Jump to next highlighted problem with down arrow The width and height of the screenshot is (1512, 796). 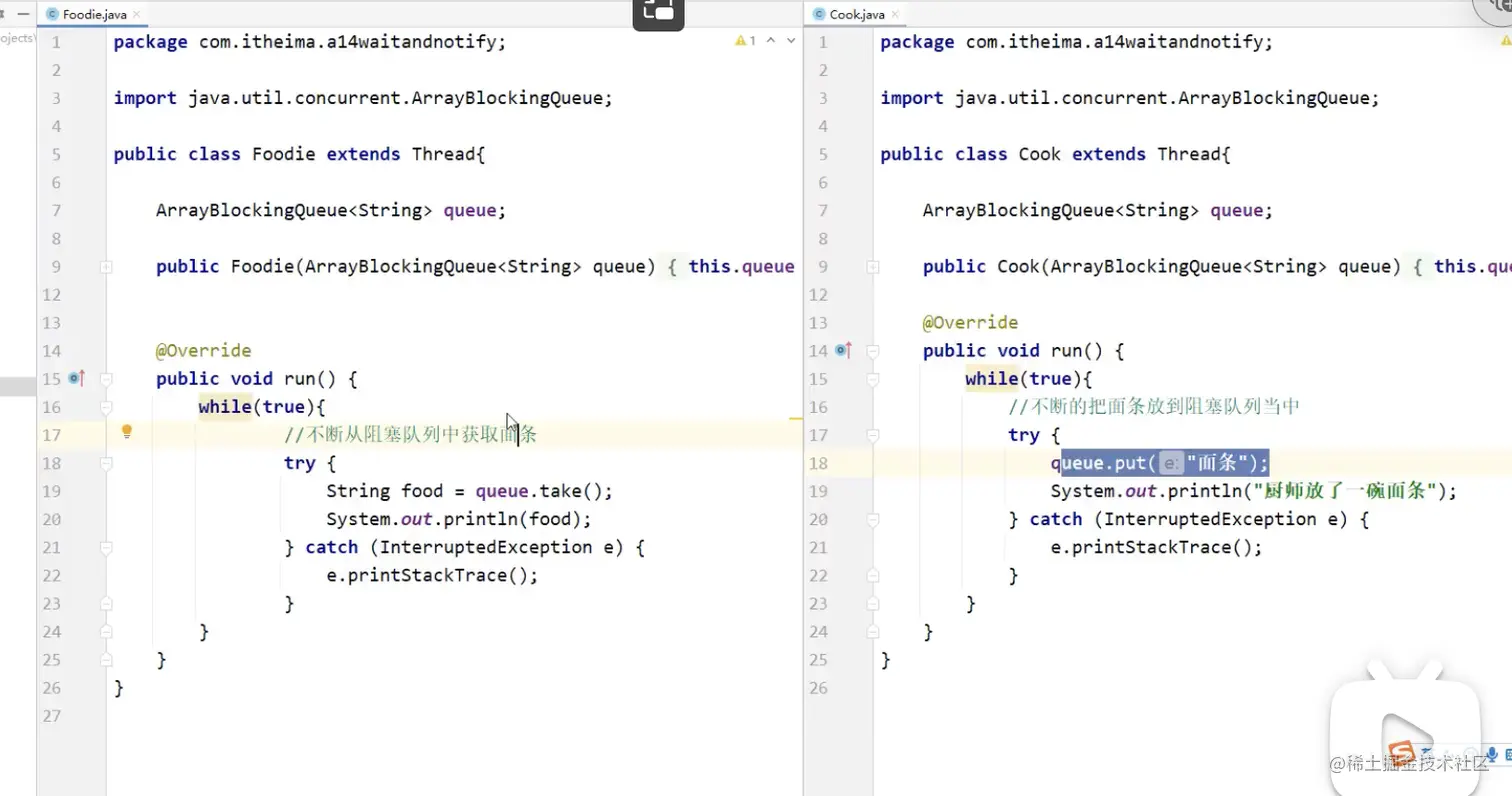click(791, 41)
